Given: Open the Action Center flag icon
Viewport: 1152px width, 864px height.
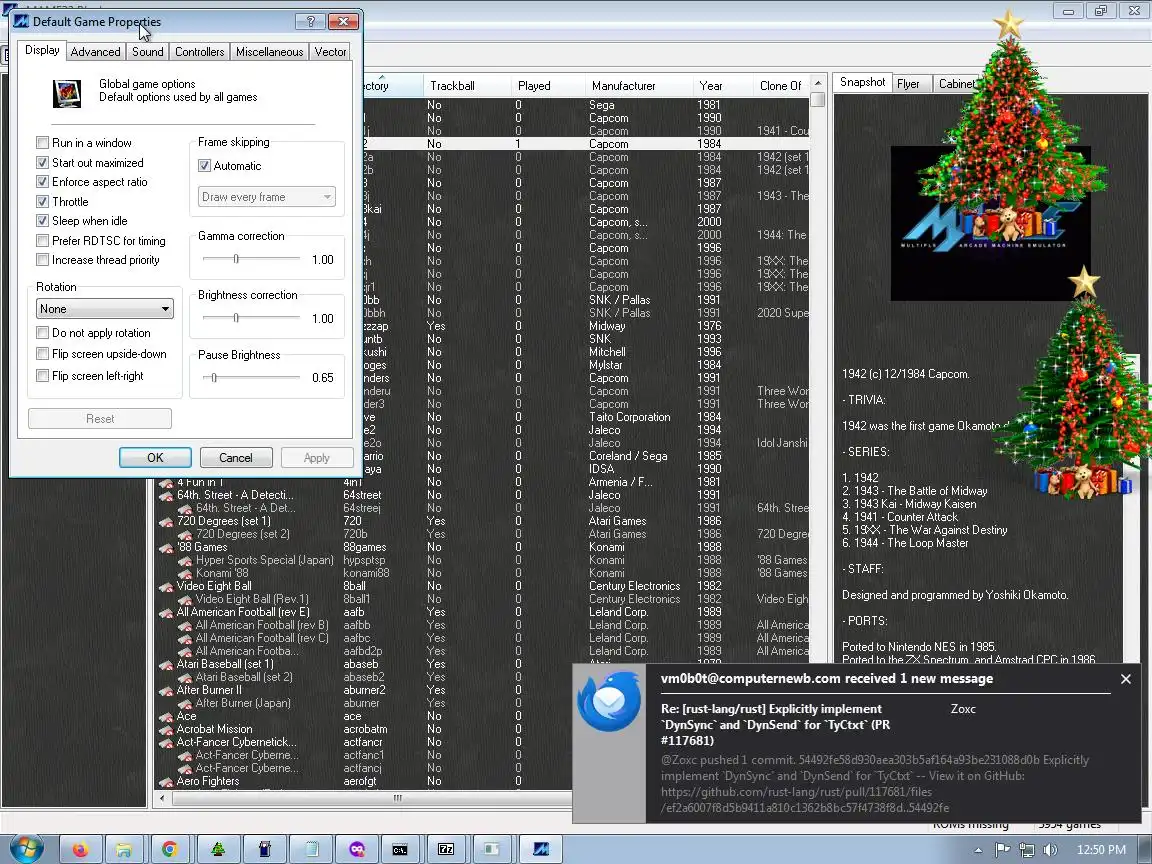Looking at the screenshot, I should [x=1002, y=850].
